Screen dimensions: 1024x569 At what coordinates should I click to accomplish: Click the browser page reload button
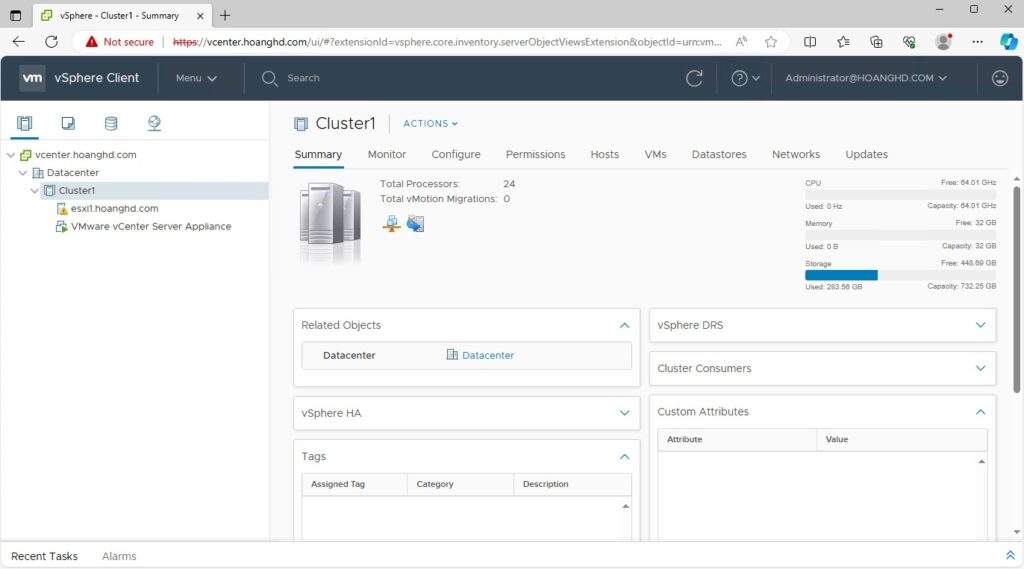51,42
